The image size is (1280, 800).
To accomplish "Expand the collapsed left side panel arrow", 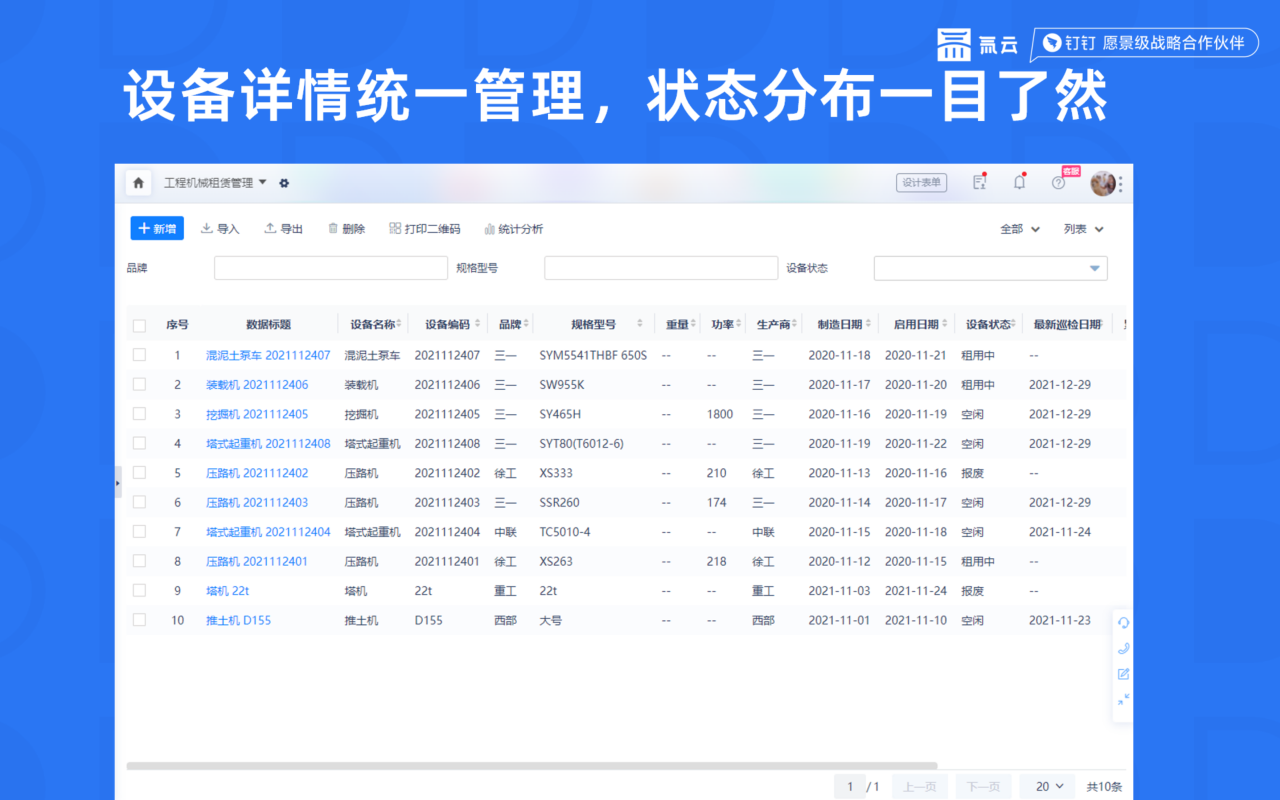I will pyautogui.click(x=118, y=482).
